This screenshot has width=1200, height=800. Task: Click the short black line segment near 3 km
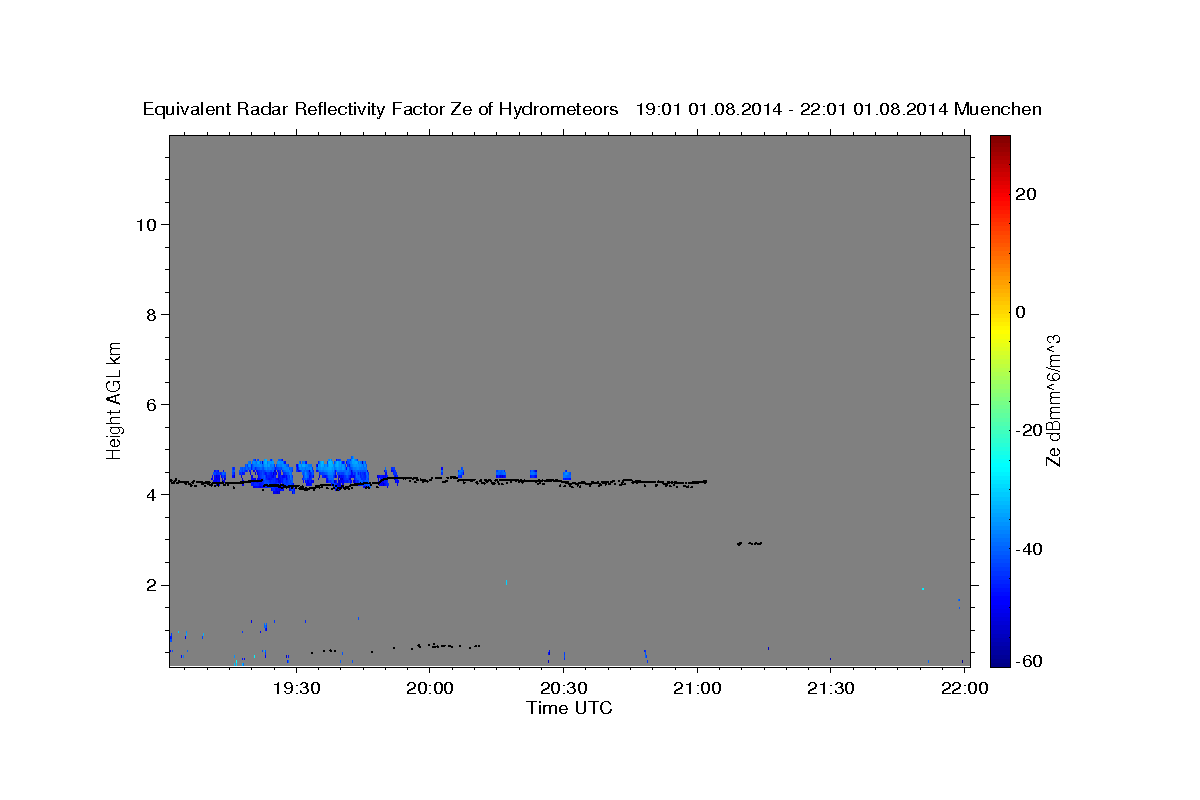point(749,543)
